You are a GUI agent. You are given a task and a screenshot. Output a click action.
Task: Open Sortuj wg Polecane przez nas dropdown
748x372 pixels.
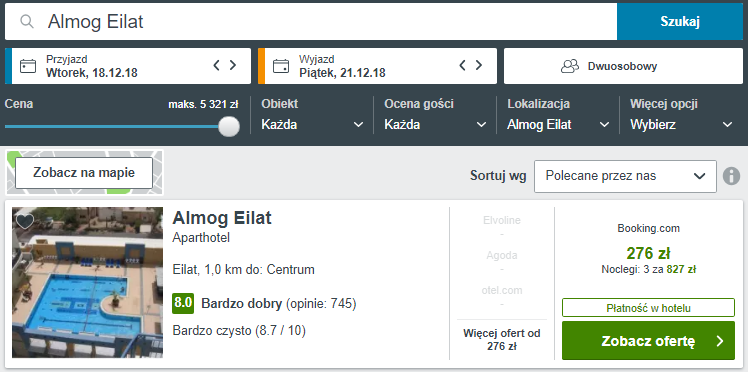tap(625, 176)
